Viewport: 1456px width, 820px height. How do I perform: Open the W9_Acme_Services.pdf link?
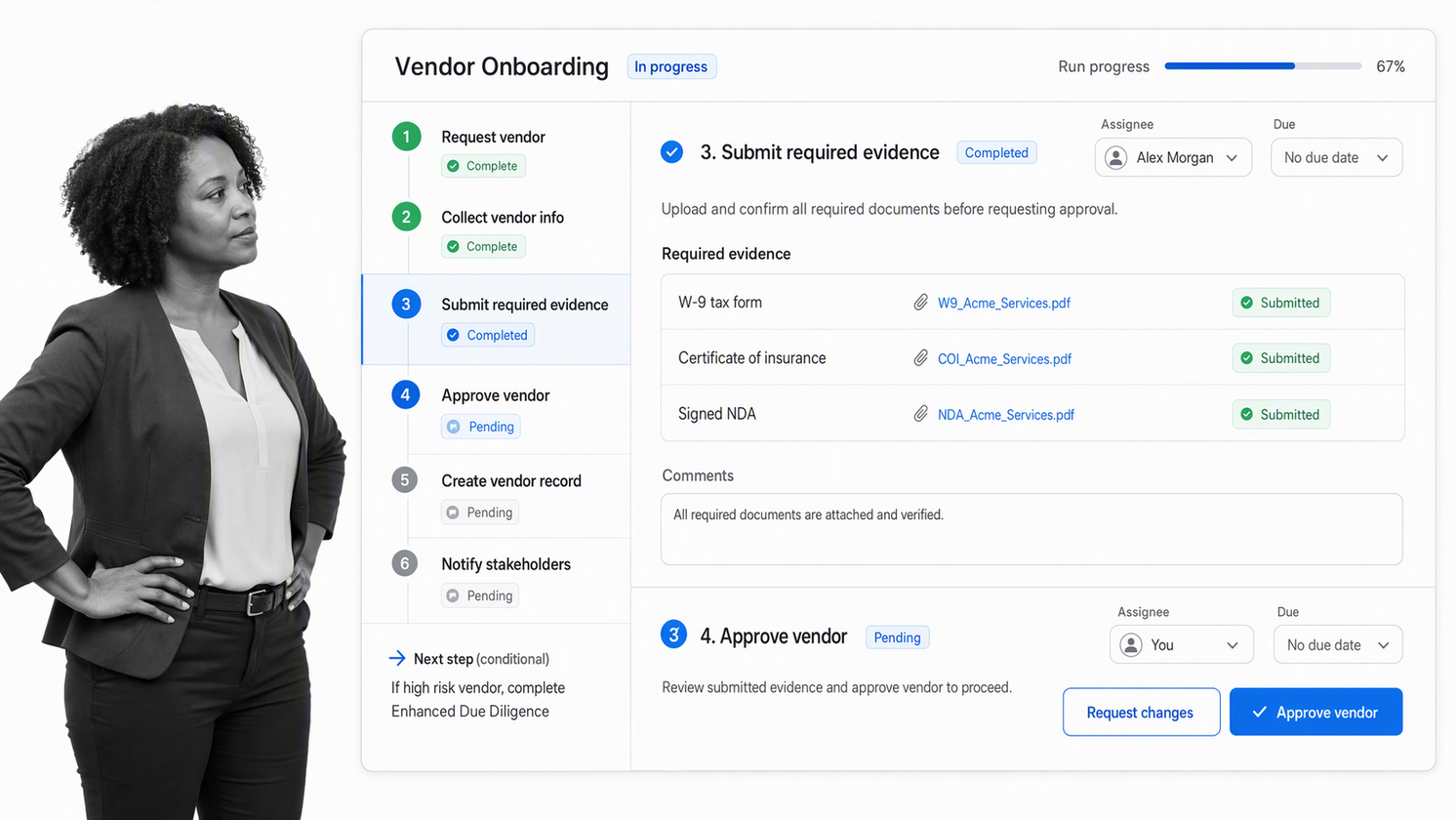[1004, 303]
